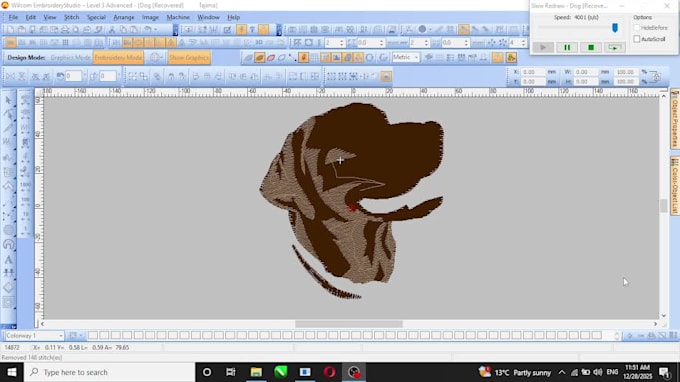This screenshot has height=382, width=680.
Task: Open the Special menu
Action: pos(96,17)
